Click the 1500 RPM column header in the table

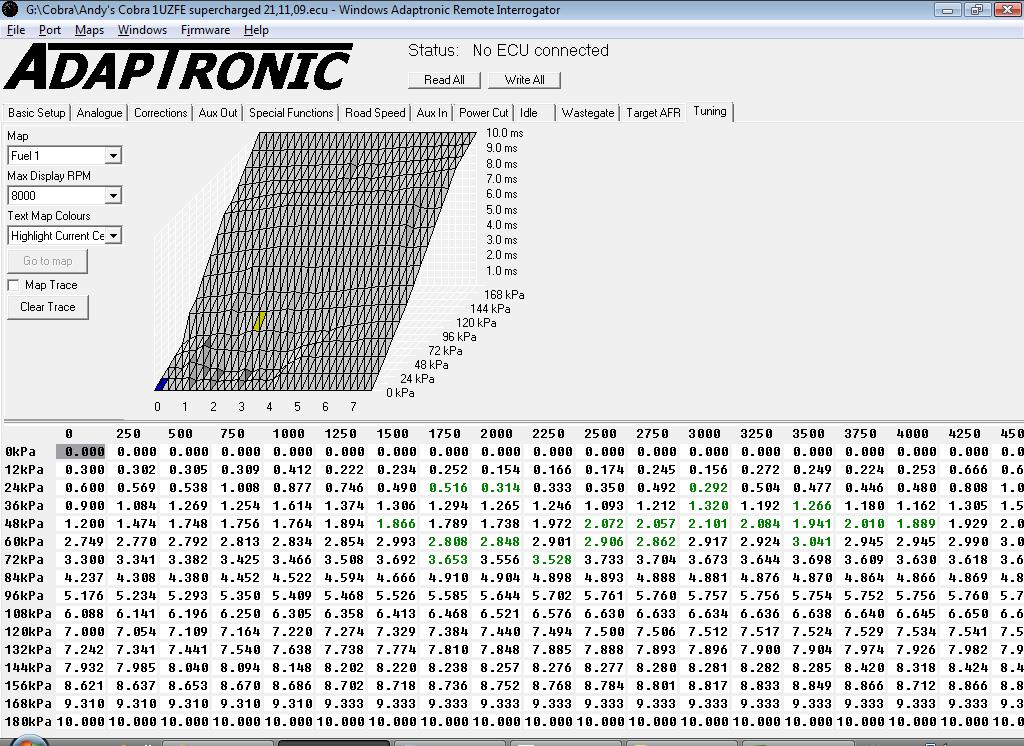tap(392, 434)
